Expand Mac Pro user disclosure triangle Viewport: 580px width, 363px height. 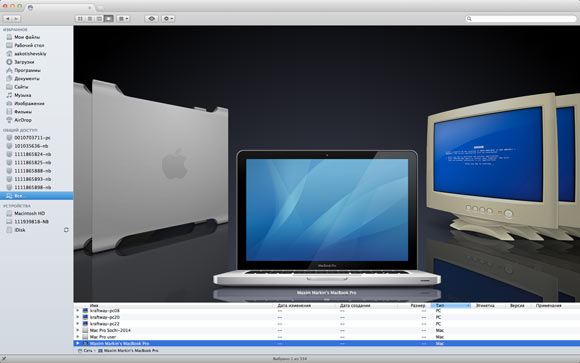pos(78,337)
